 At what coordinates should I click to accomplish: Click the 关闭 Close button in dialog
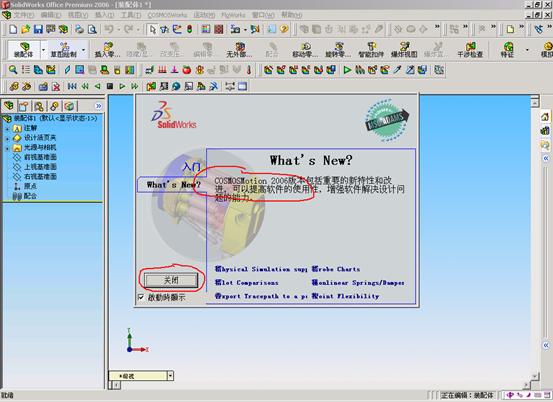pos(171,280)
